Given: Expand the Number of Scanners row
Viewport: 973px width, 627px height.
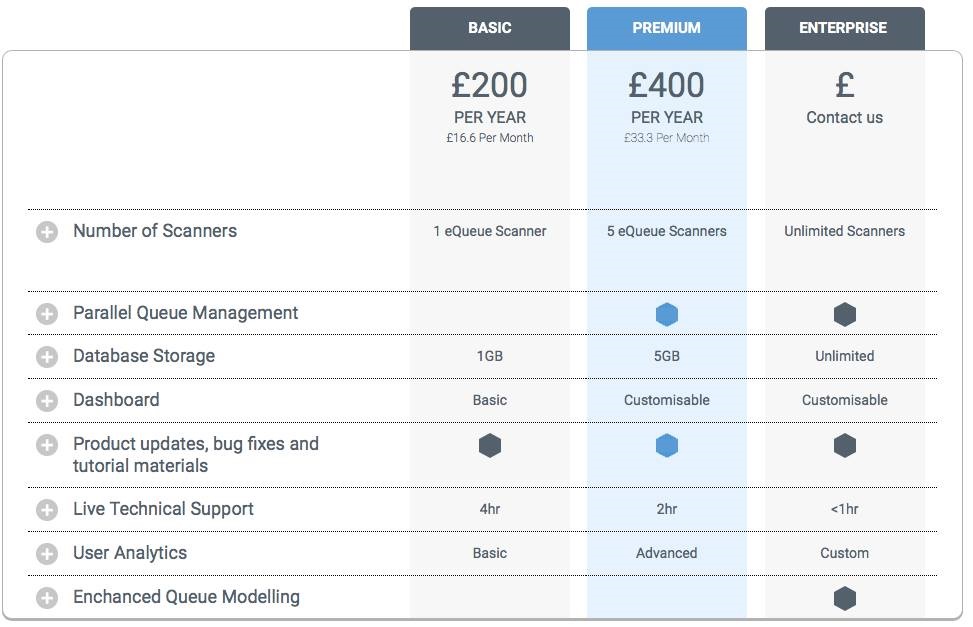Looking at the screenshot, I should click(47, 232).
